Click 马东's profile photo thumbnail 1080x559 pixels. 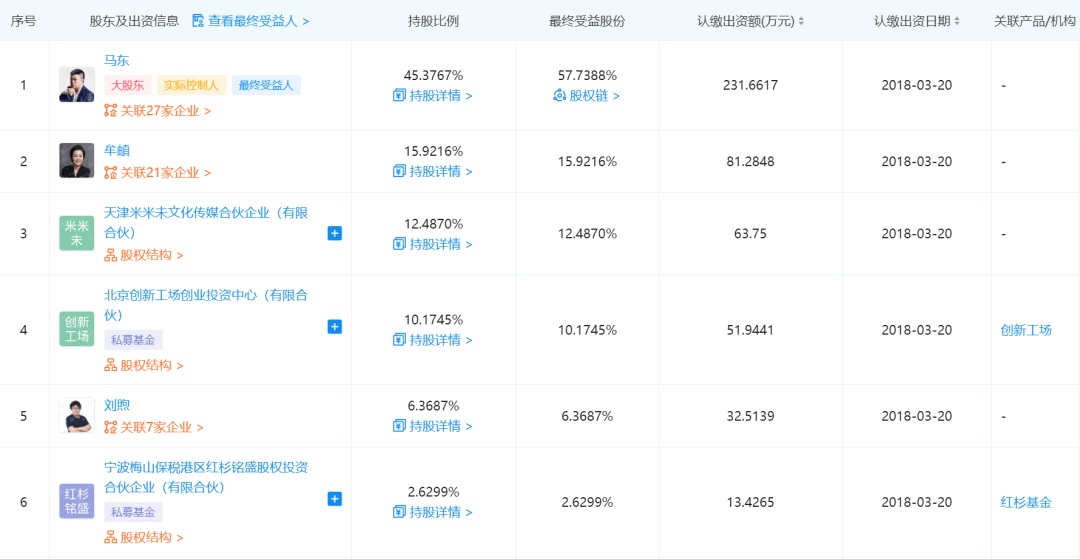pos(77,85)
